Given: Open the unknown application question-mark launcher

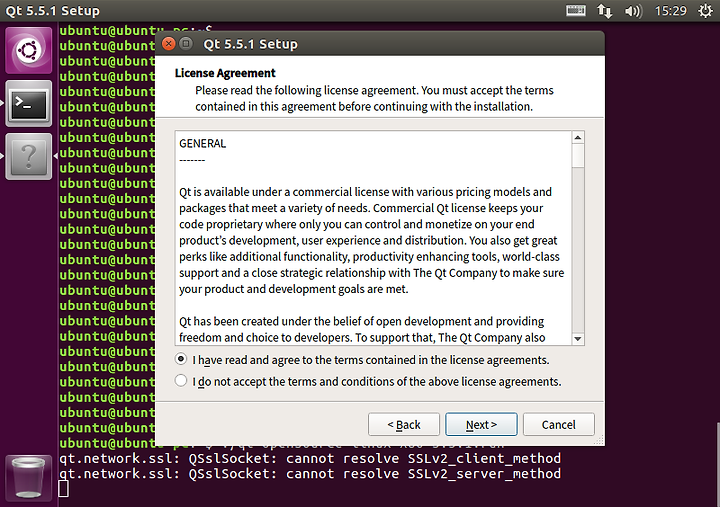Looking at the screenshot, I should 28,157.
